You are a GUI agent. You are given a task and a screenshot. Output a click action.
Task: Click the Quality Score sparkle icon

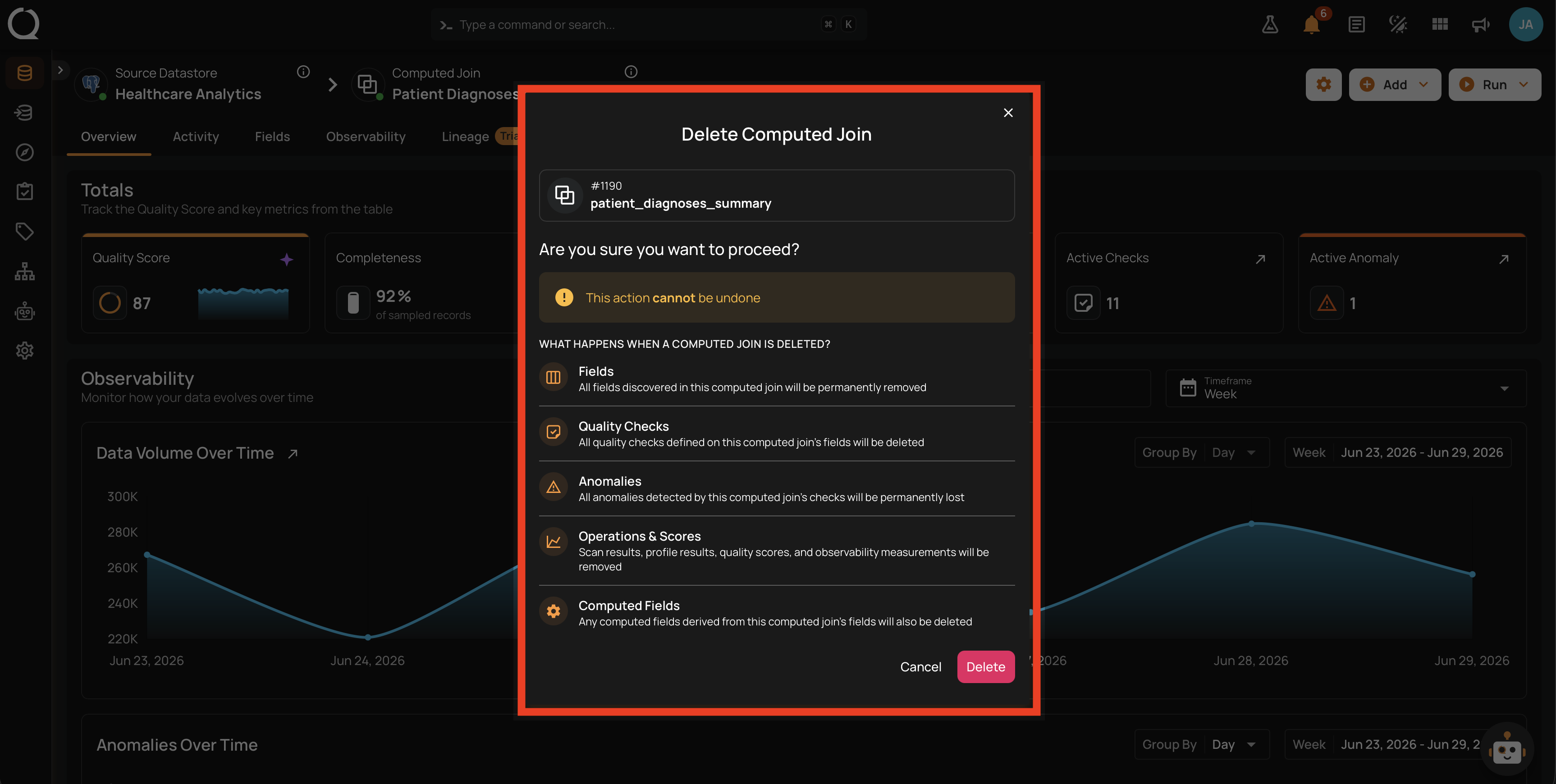click(286, 259)
